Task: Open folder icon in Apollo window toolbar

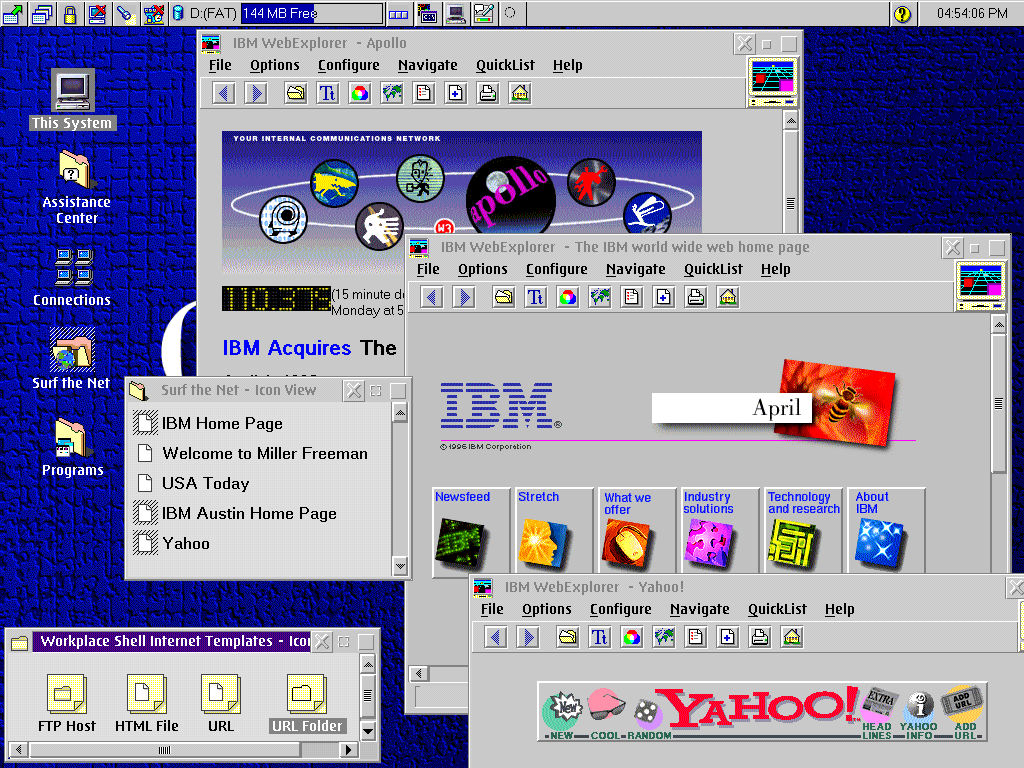Action: [296, 93]
